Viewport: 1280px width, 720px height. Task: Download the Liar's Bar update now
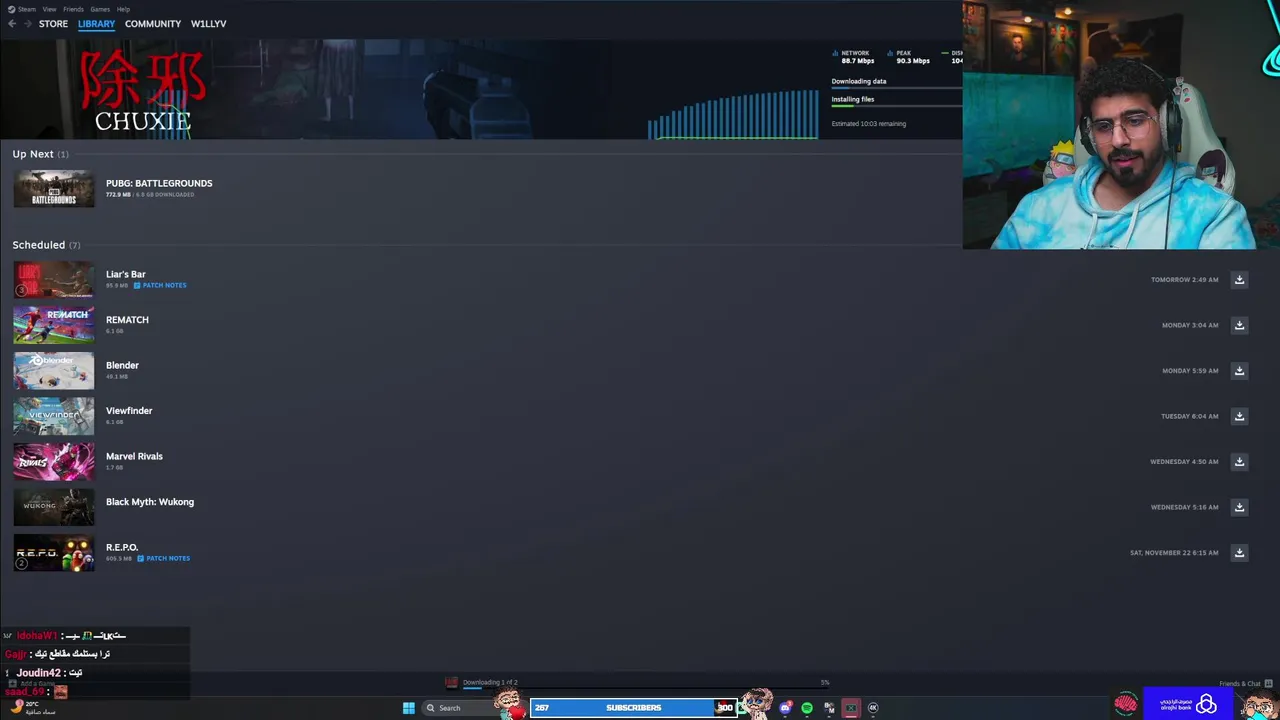tap(1239, 280)
